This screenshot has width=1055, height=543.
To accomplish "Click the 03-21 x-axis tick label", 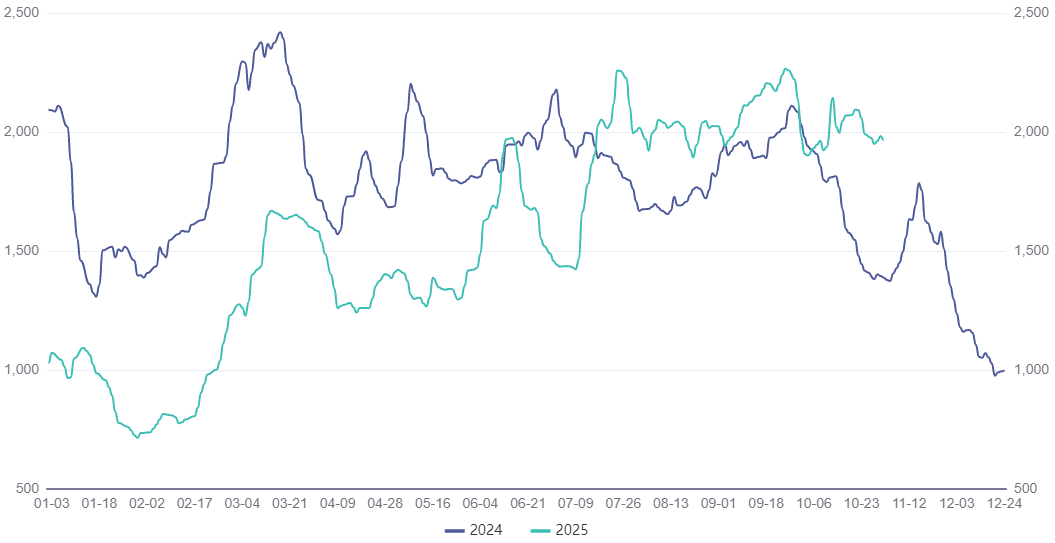I will [x=289, y=504].
